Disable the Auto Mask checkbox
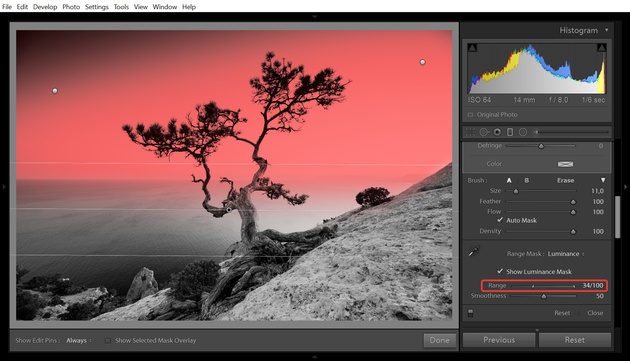This screenshot has width=630, height=361. pos(500,220)
